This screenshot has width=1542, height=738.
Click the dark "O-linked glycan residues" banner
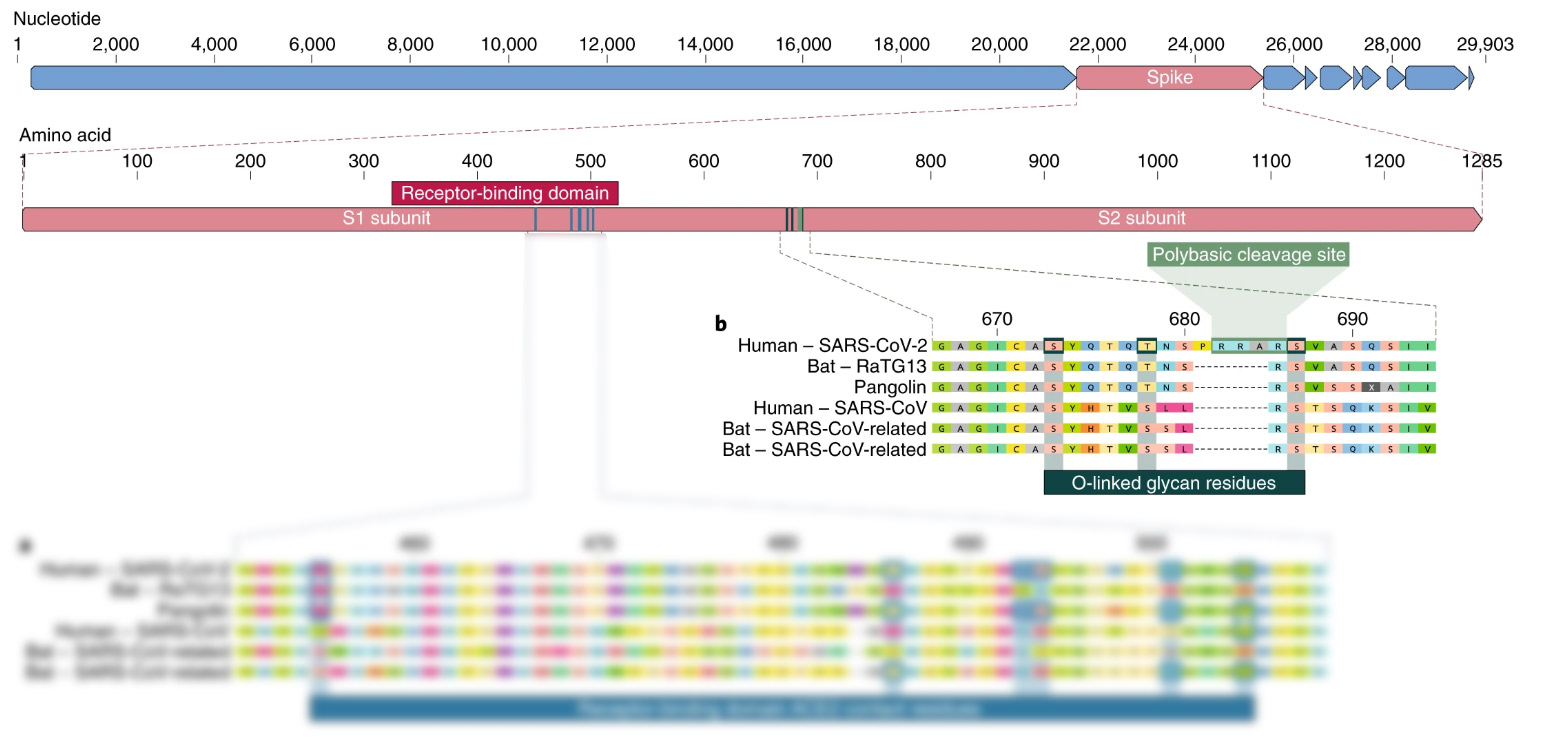pos(1174,483)
